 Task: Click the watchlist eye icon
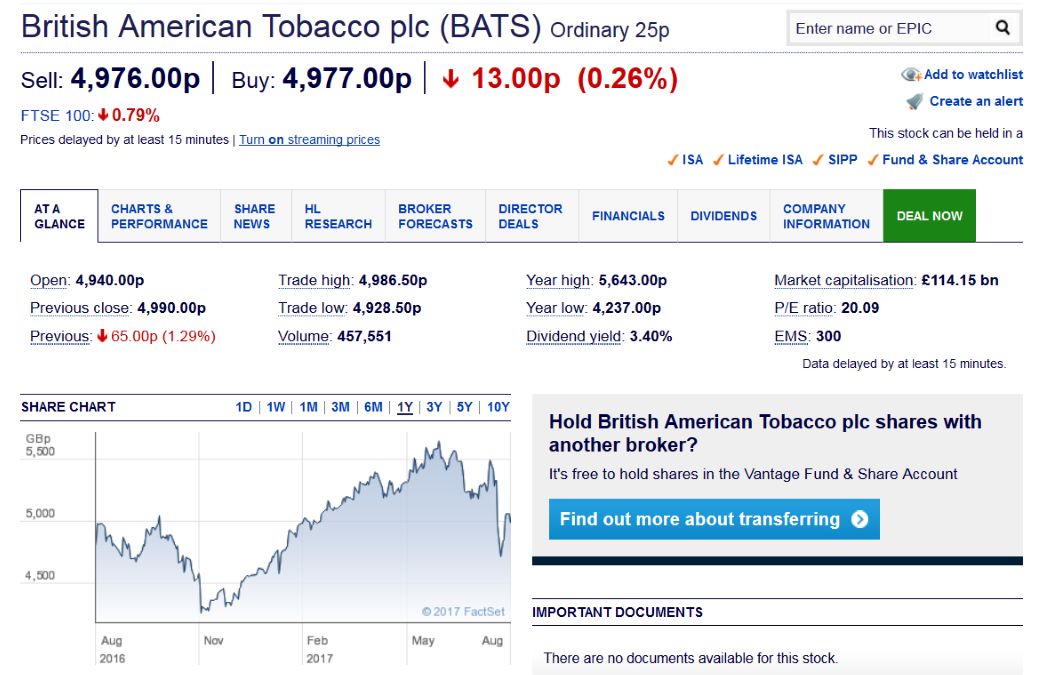click(910, 75)
